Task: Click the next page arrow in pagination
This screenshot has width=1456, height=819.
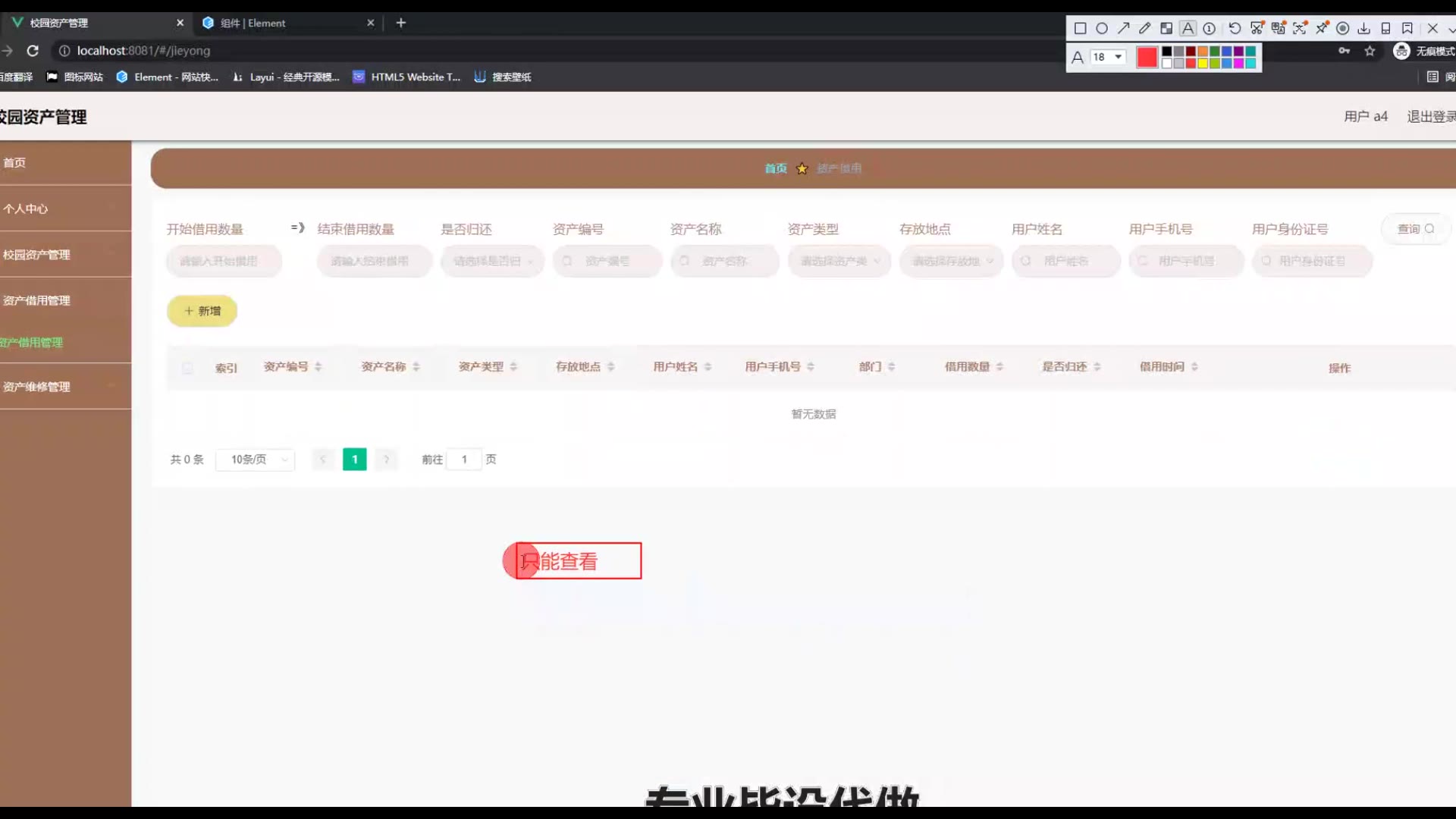Action: (386, 460)
